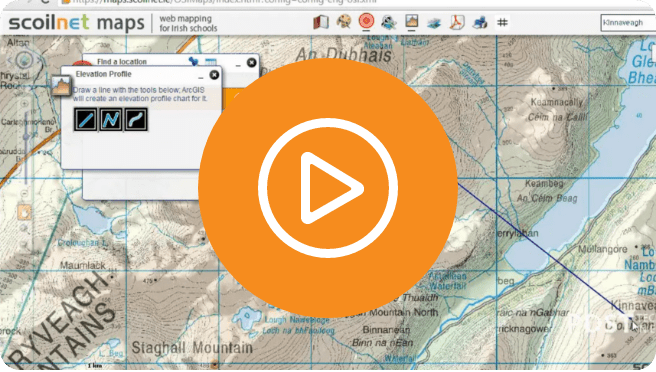The height and width of the screenshot is (372, 656).
Task: Pan the map right with compass arrow
Action: tap(39, 61)
